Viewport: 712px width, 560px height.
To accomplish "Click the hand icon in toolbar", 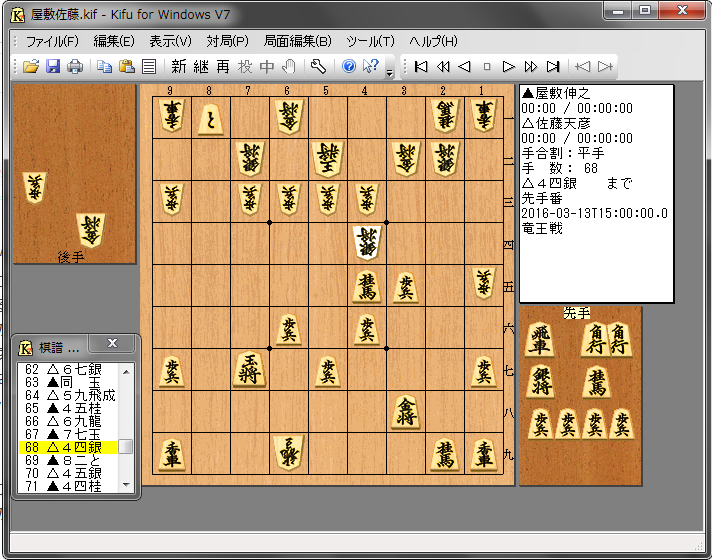I will tap(289, 67).
